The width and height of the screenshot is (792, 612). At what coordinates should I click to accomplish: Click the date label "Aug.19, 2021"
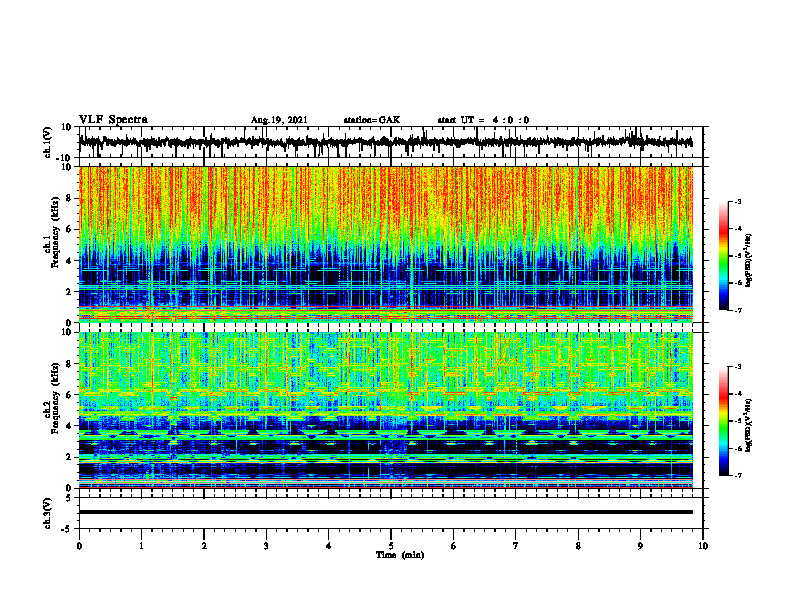point(279,120)
